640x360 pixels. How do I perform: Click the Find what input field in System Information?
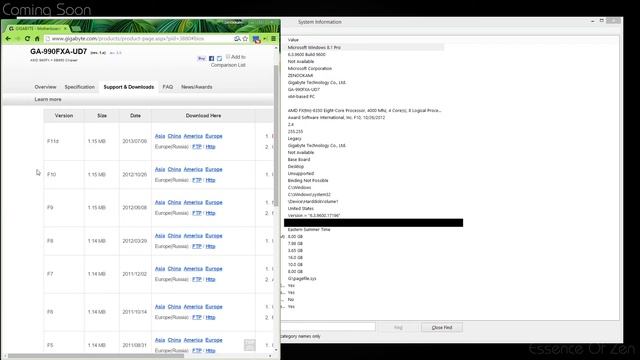[328, 327]
